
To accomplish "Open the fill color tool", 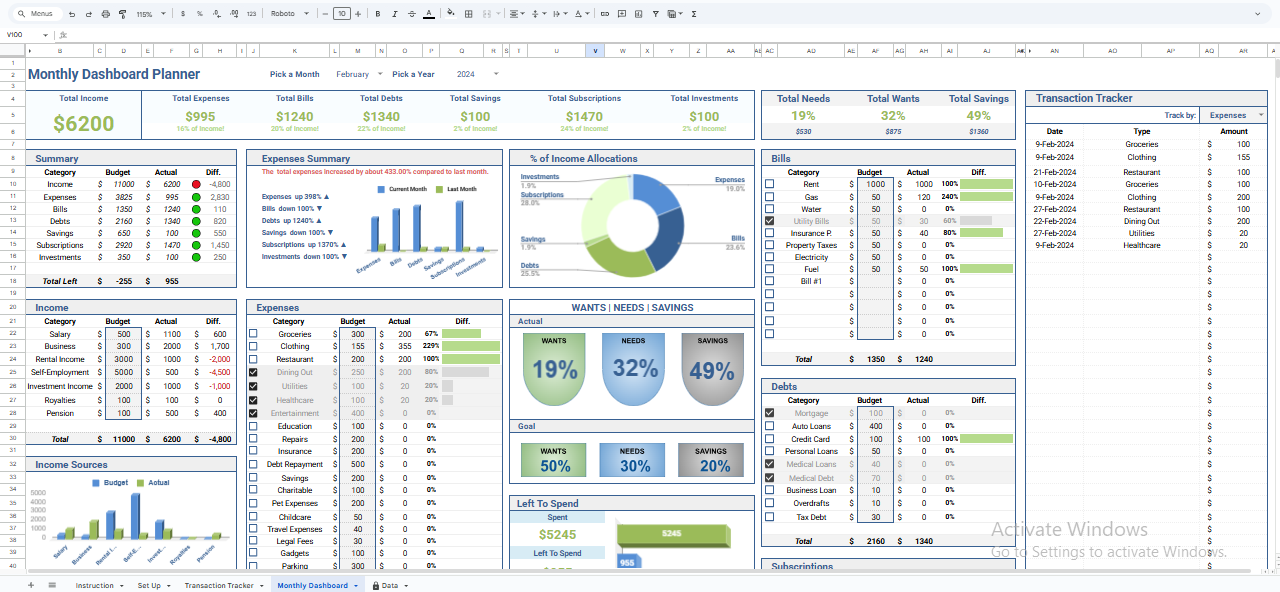I will (x=450, y=13).
